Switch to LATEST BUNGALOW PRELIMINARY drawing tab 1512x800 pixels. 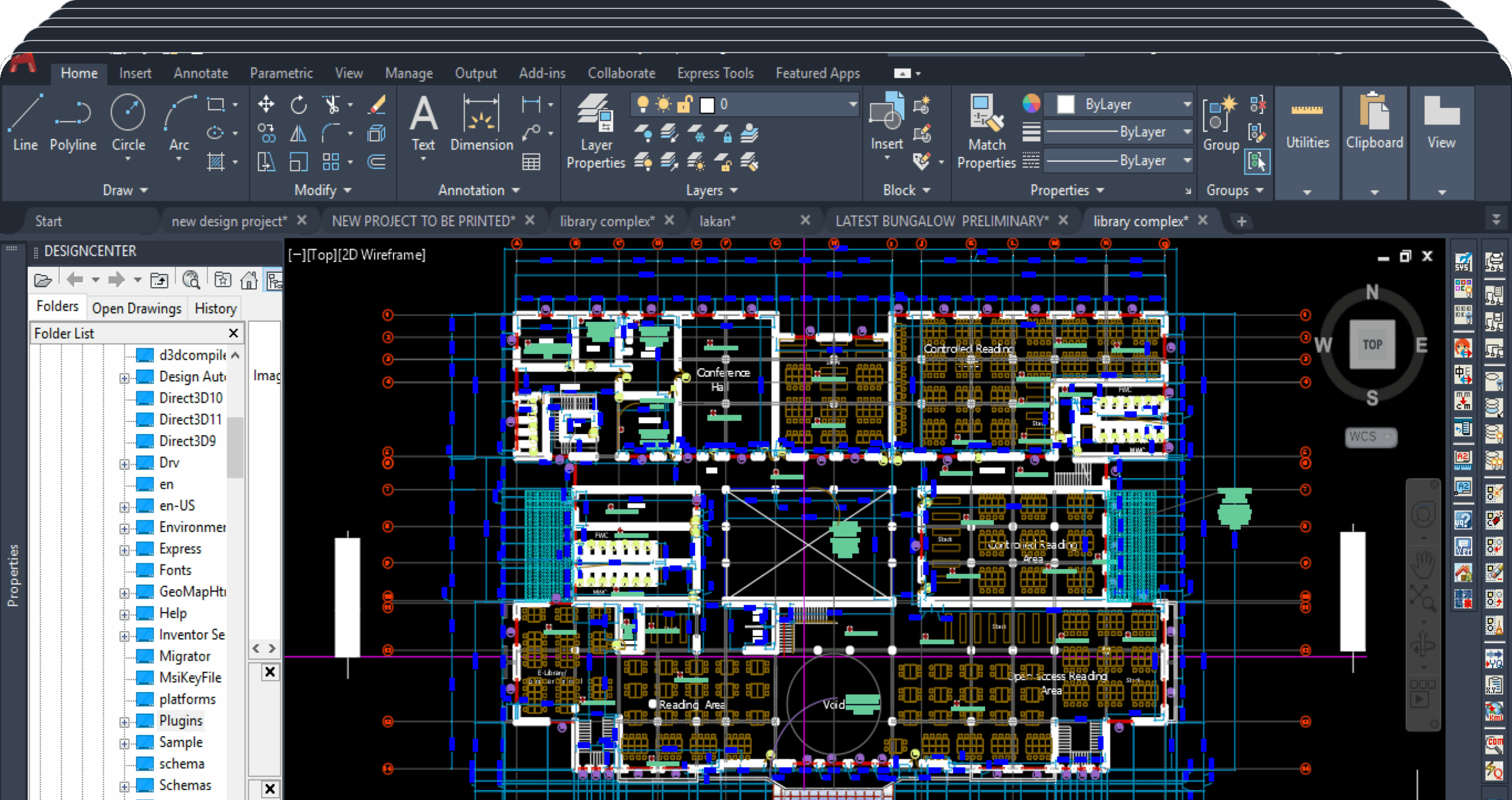pos(941,221)
